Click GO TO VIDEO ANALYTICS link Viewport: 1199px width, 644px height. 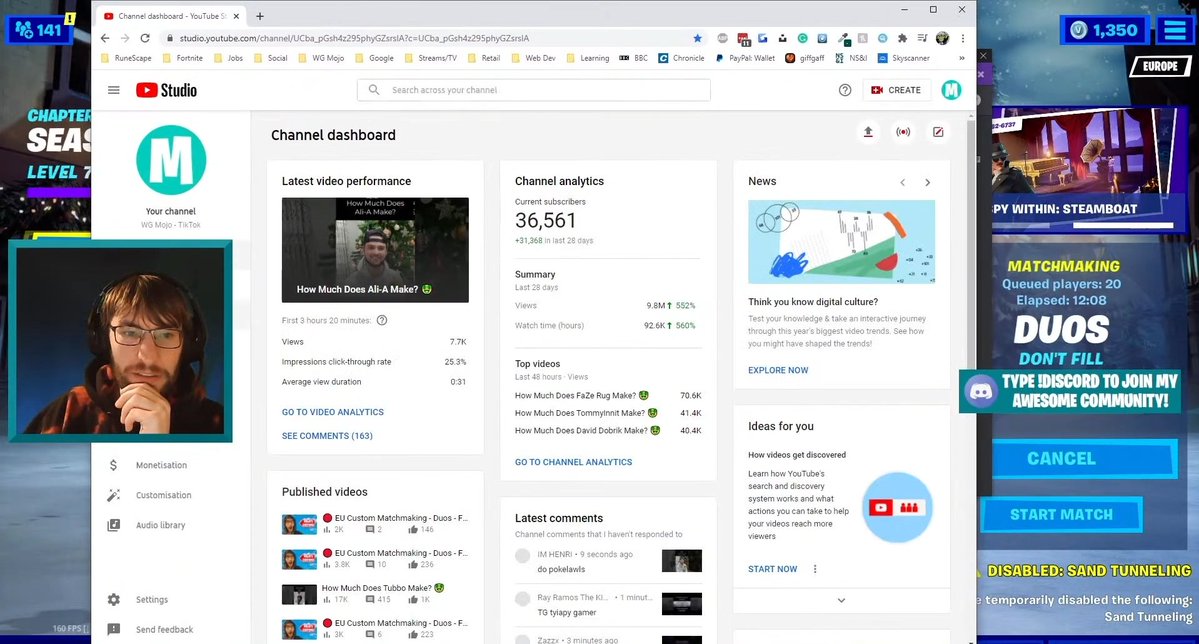point(333,412)
